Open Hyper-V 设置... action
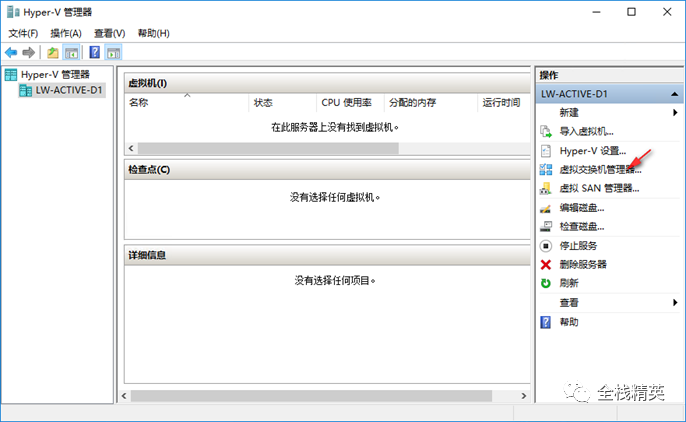686x422 pixels. (593, 151)
